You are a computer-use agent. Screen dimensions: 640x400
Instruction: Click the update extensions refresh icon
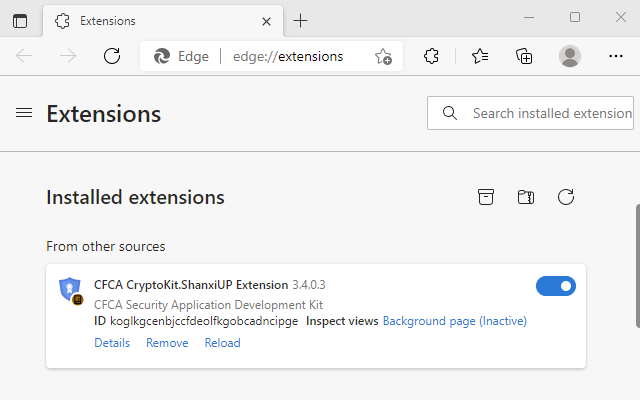click(566, 197)
